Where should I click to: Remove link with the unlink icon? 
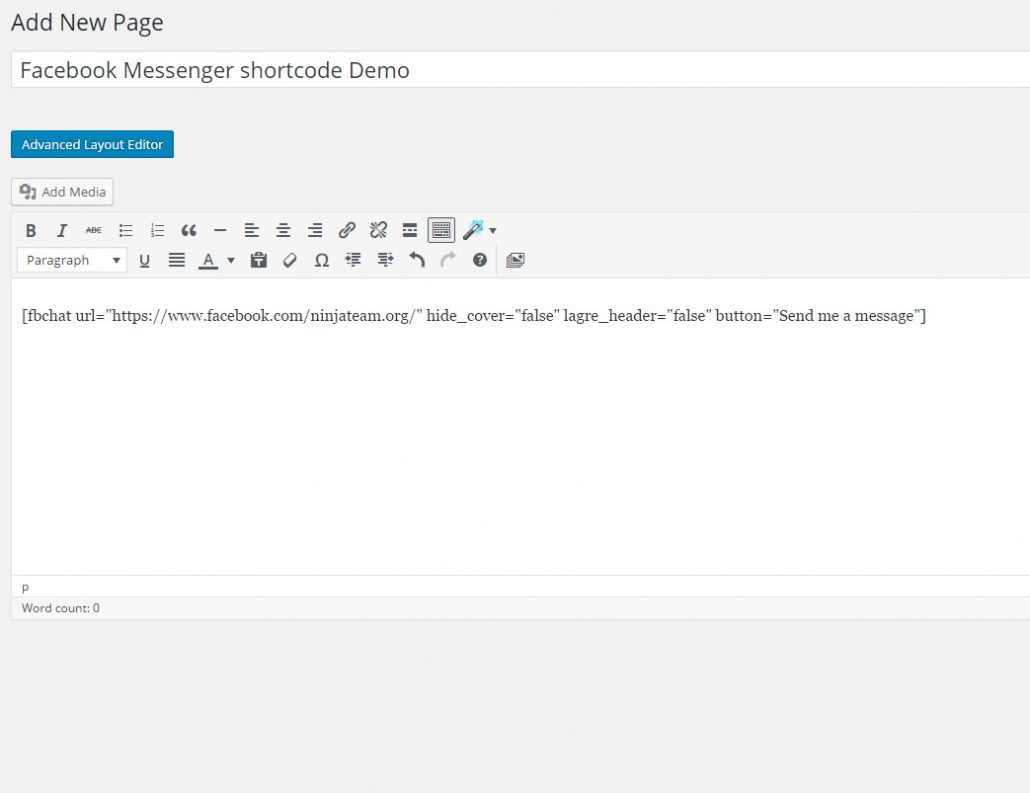(x=378, y=231)
